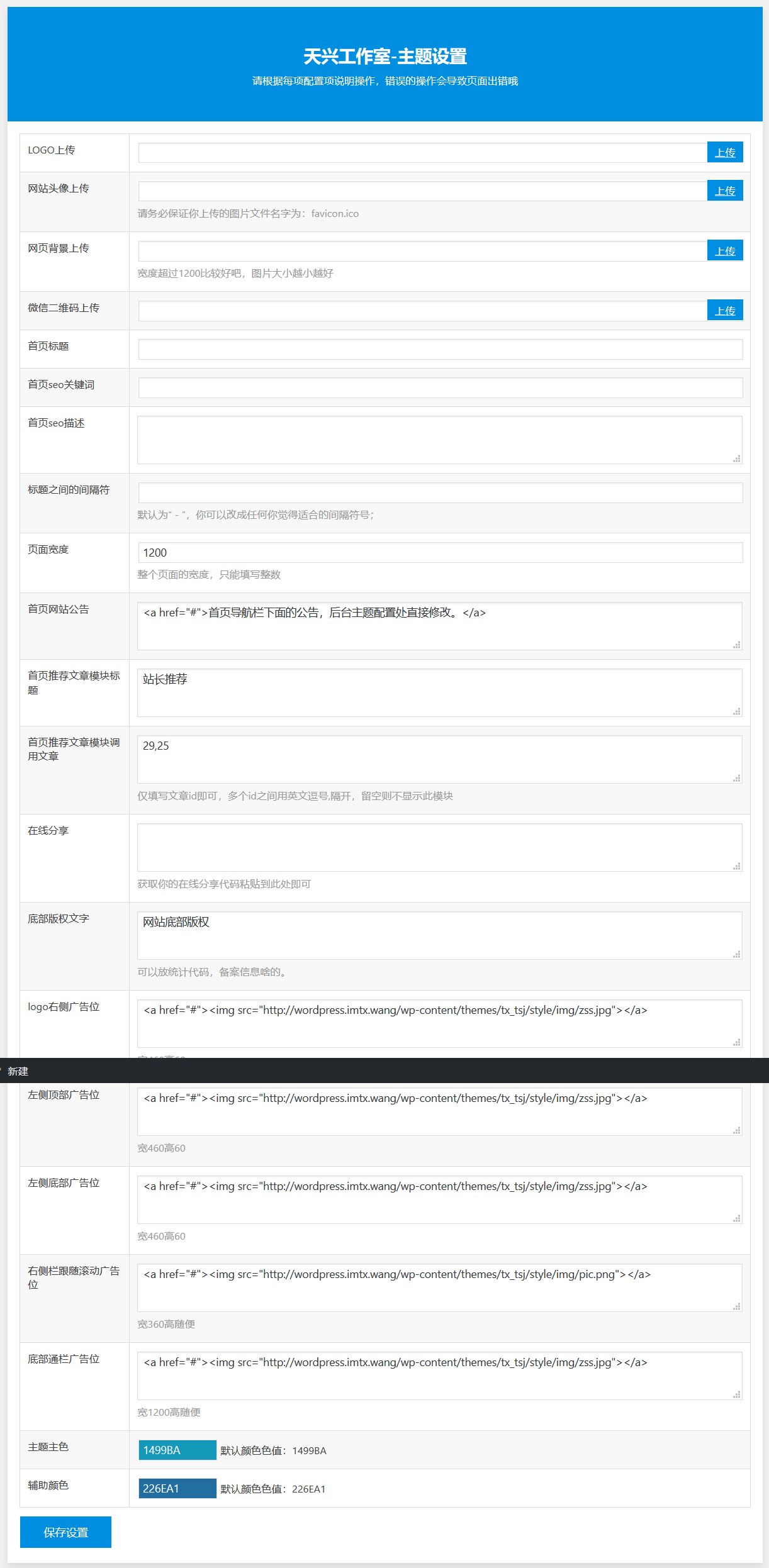Click resize handle of 首页网站公告 textarea
This screenshot has height=1568, width=769.
pos(736,645)
